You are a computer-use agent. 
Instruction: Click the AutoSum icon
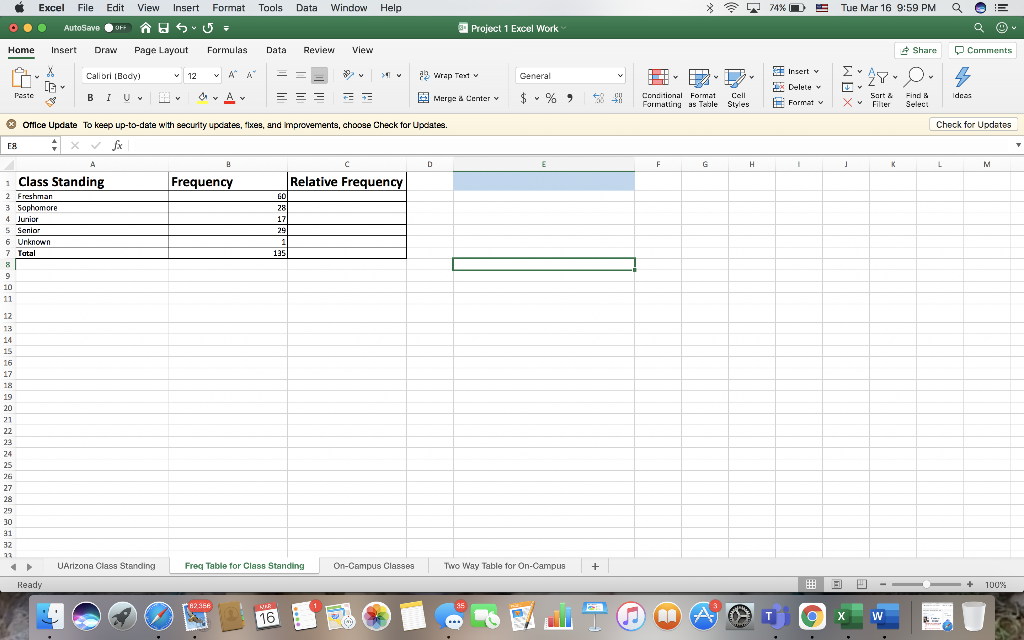pyautogui.click(x=846, y=71)
